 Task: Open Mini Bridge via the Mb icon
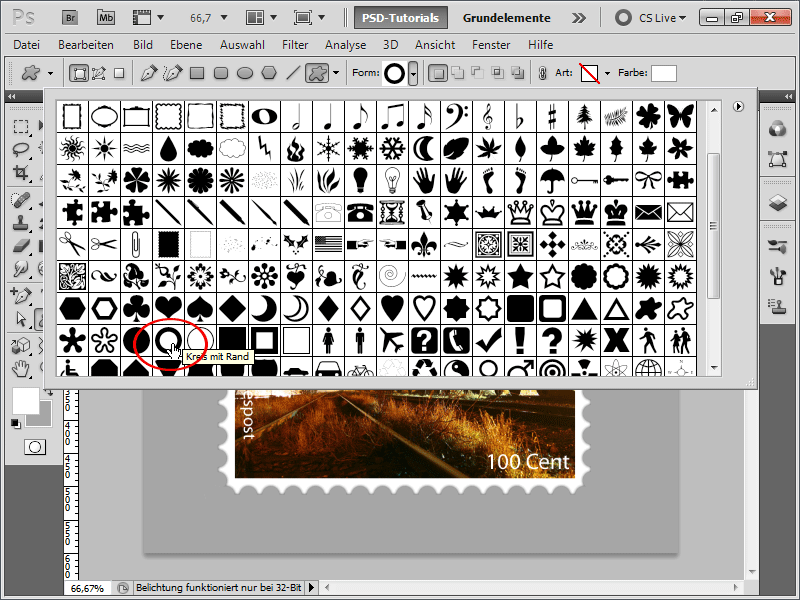[106, 18]
